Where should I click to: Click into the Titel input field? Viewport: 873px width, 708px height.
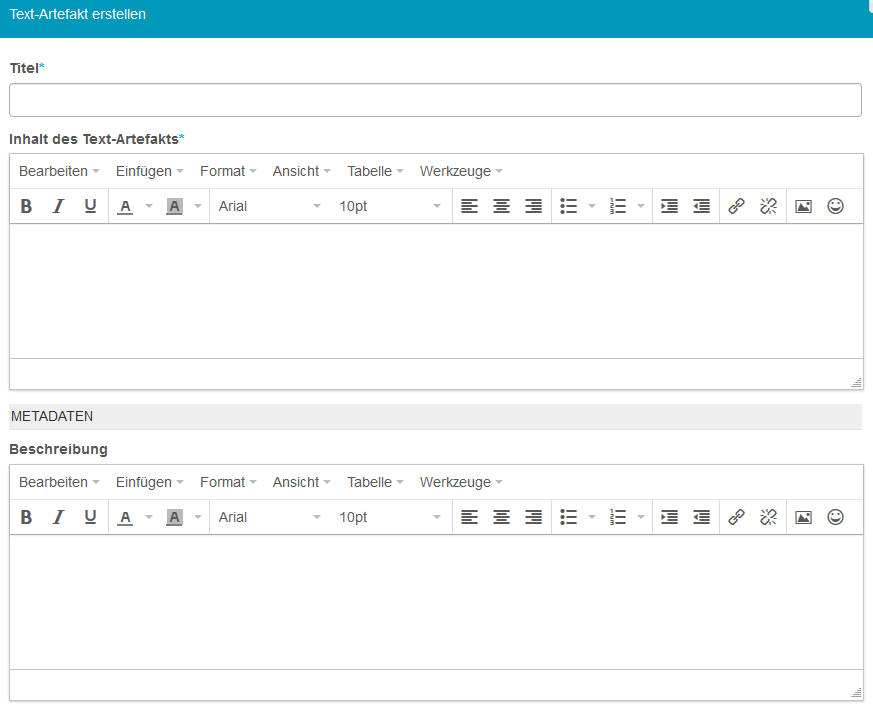point(435,100)
